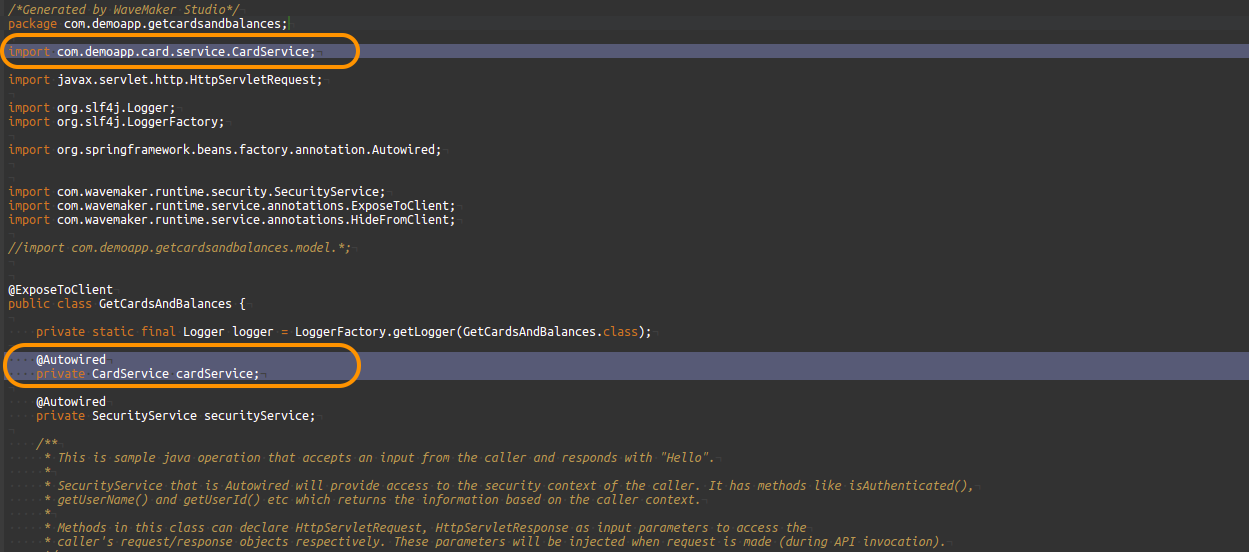Click the "Generated by WaveMaker Studio" comment
This screenshot has width=1249, height=552.
point(125,9)
